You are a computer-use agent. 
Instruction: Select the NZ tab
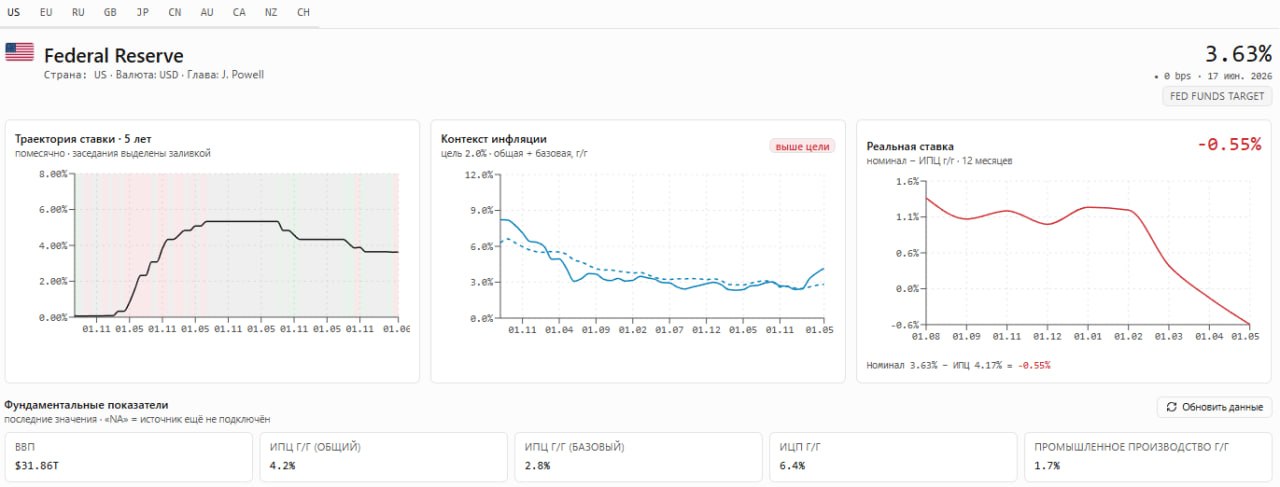coord(271,12)
